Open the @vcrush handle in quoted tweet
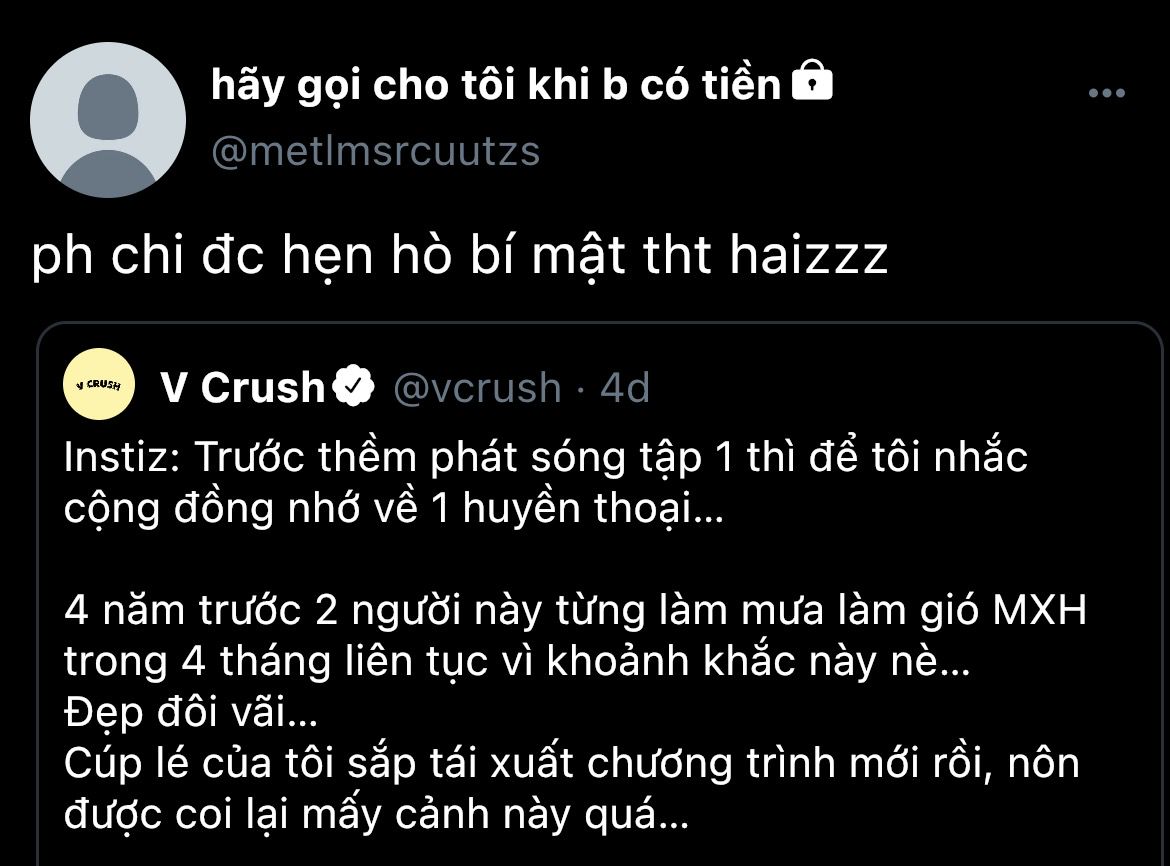The height and width of the screenshot is (866, 1170). [478, 388]
